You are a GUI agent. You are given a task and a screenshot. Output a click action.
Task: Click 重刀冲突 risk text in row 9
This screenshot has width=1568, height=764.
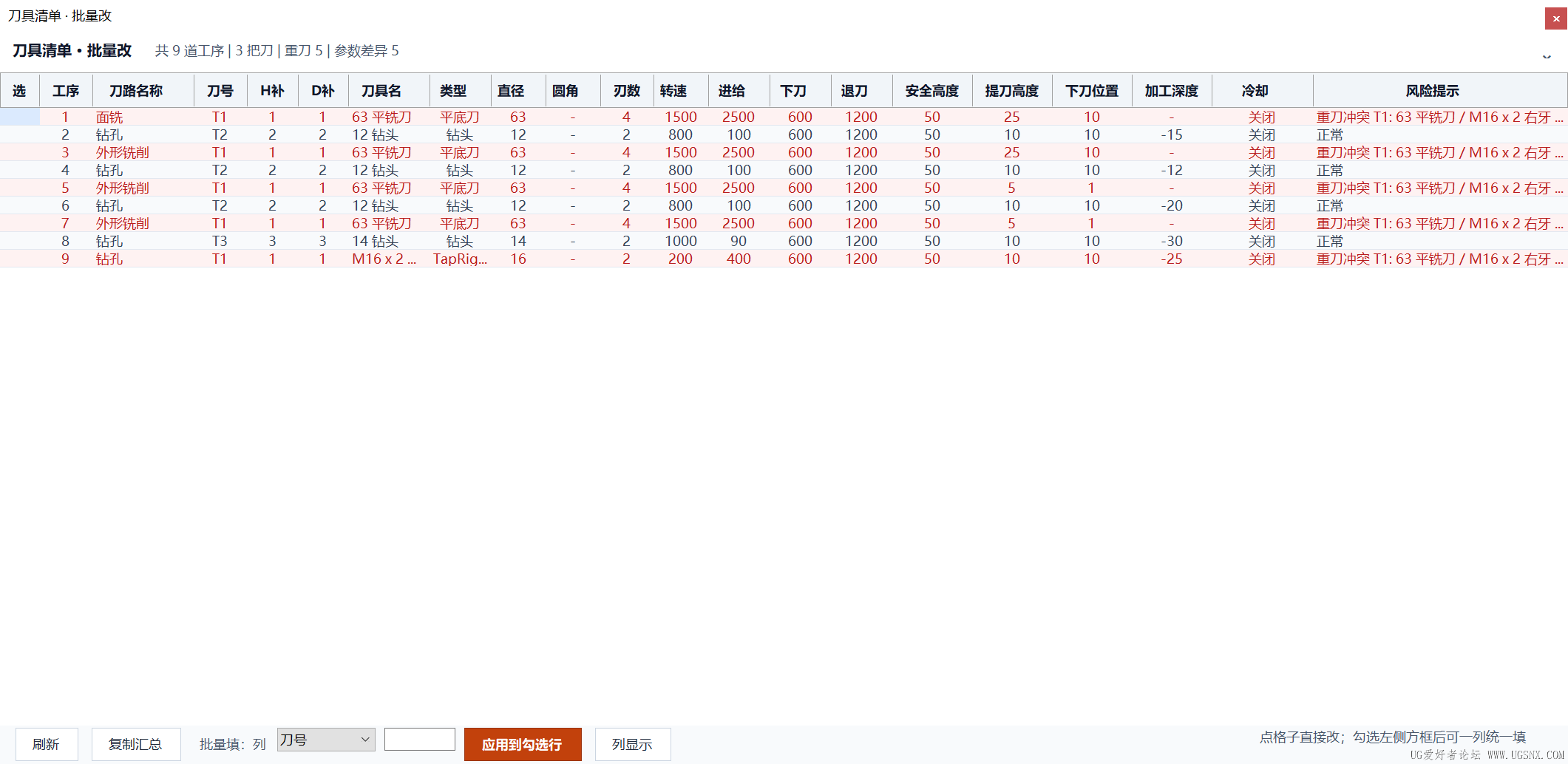pos(1440,259)
